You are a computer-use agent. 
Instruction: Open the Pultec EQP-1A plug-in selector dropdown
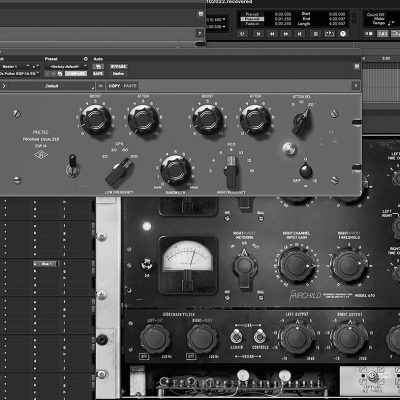point(19,73)
